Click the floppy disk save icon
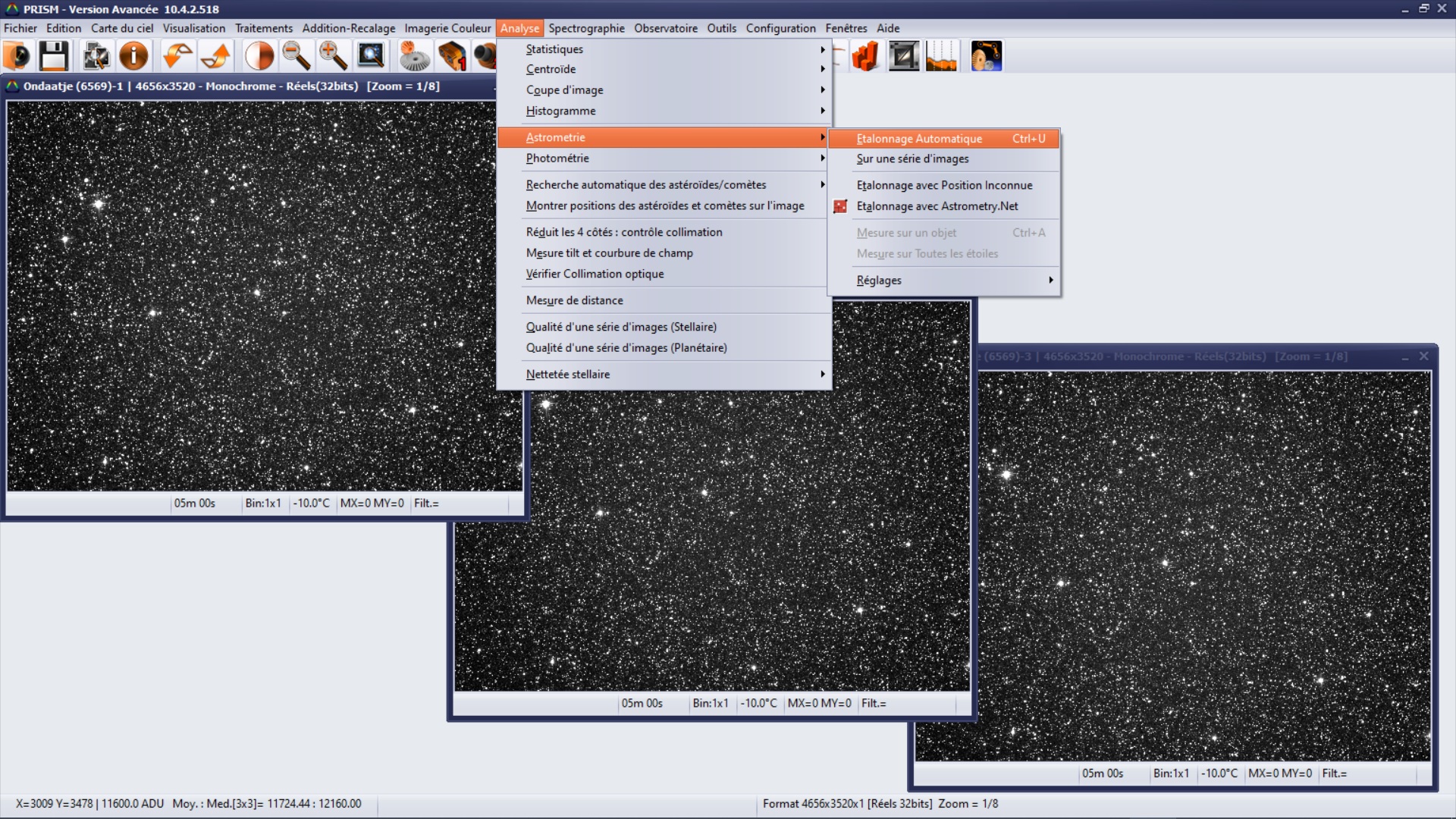The image size is (1456, 819). pyautogui.click(x=54, y=56)
